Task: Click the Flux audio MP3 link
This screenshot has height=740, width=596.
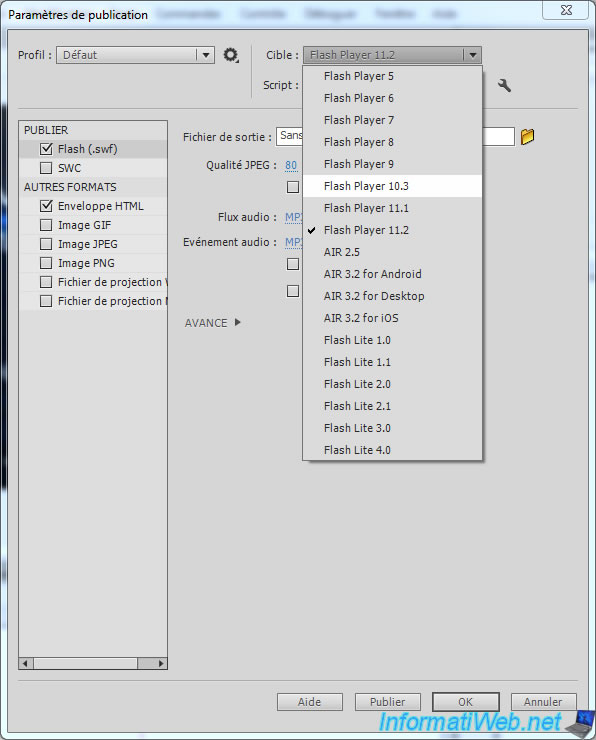Action: [293, 217]
